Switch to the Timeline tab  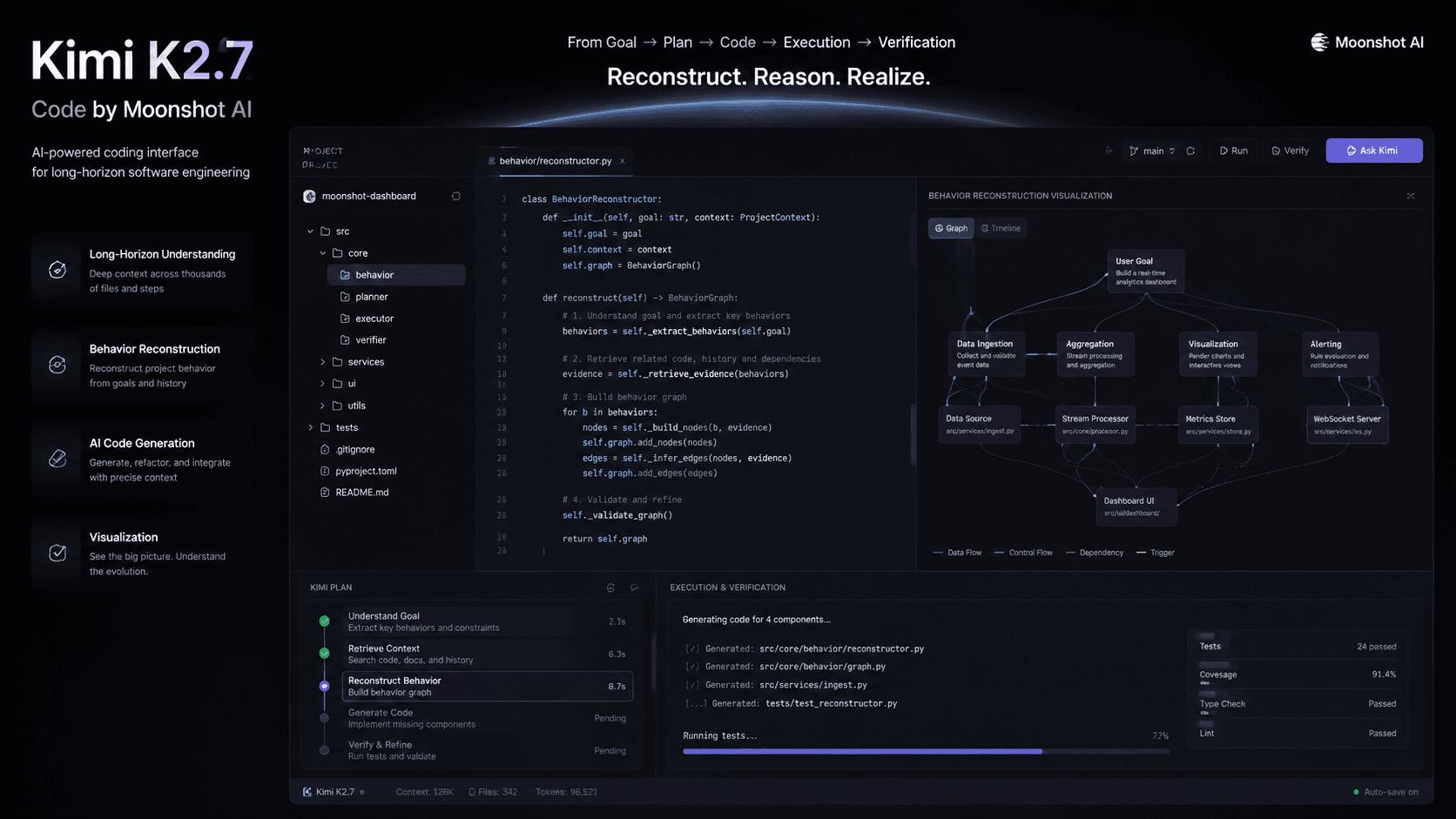[1001, 228]
